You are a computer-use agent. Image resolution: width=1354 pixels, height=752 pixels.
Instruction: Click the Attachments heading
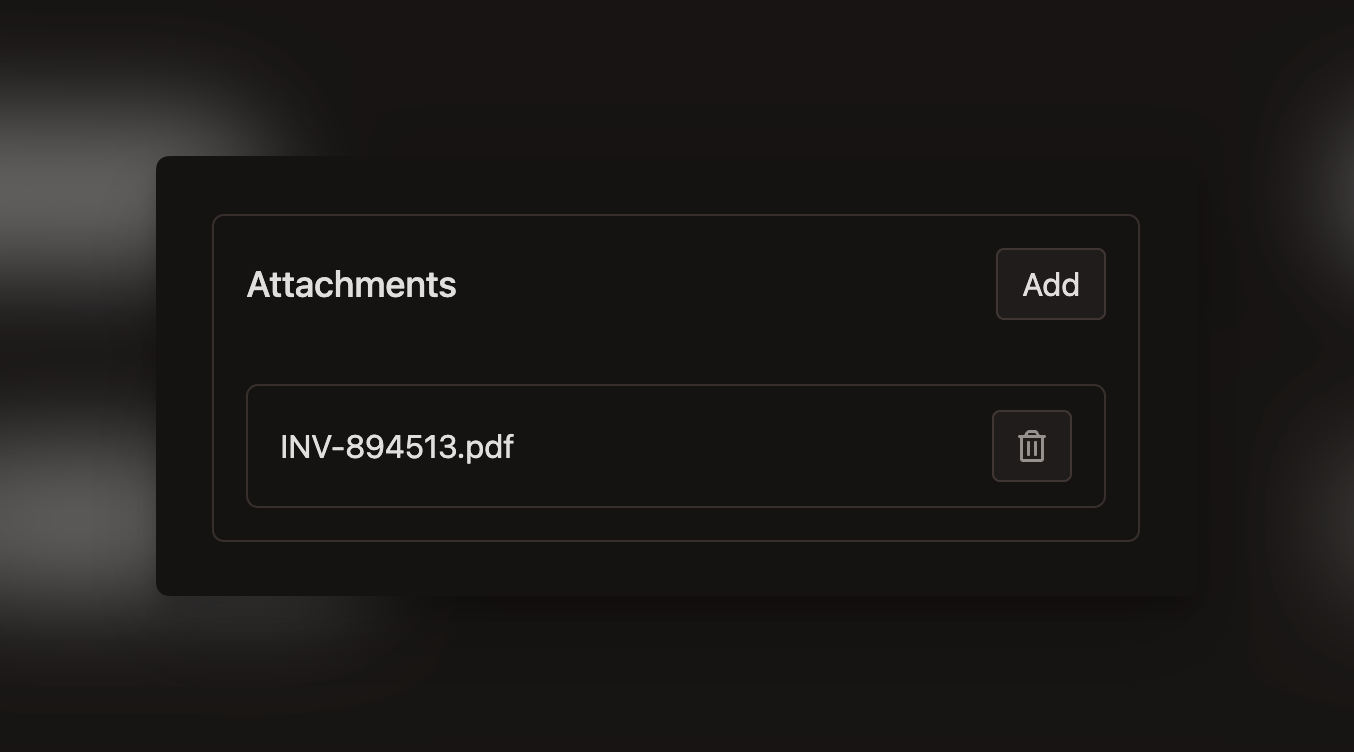tap(351, 285)
